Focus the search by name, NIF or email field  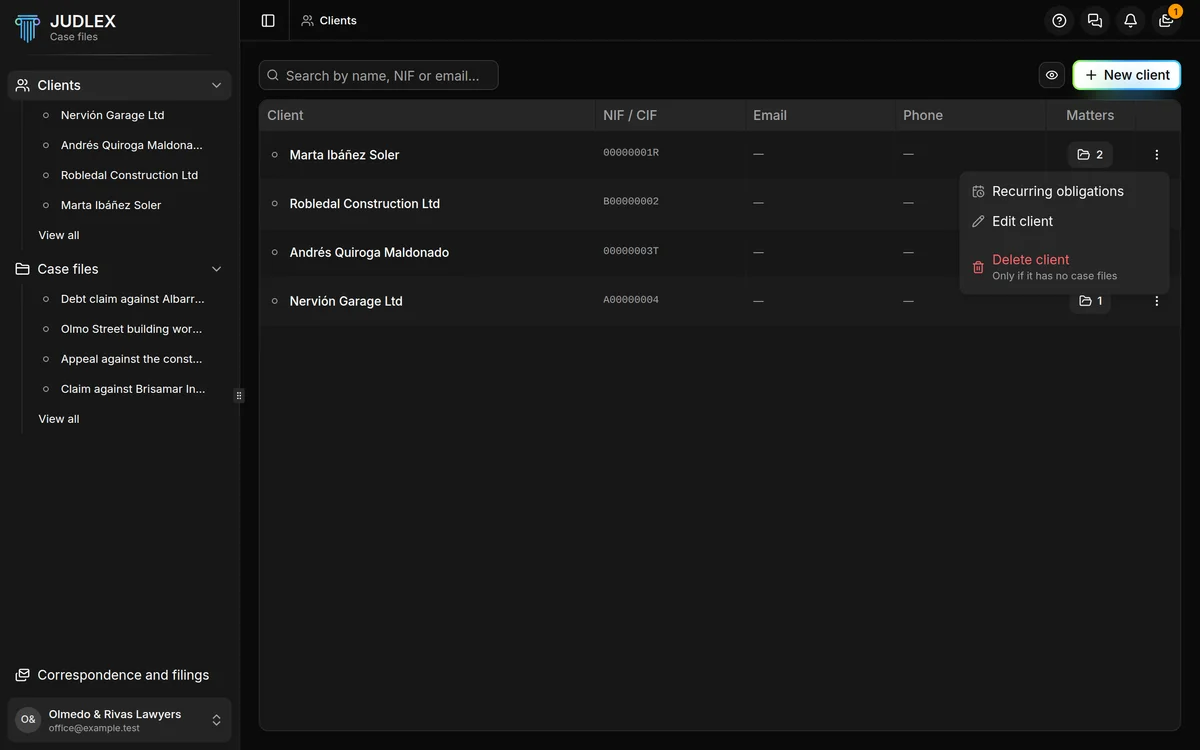[379, 75]
